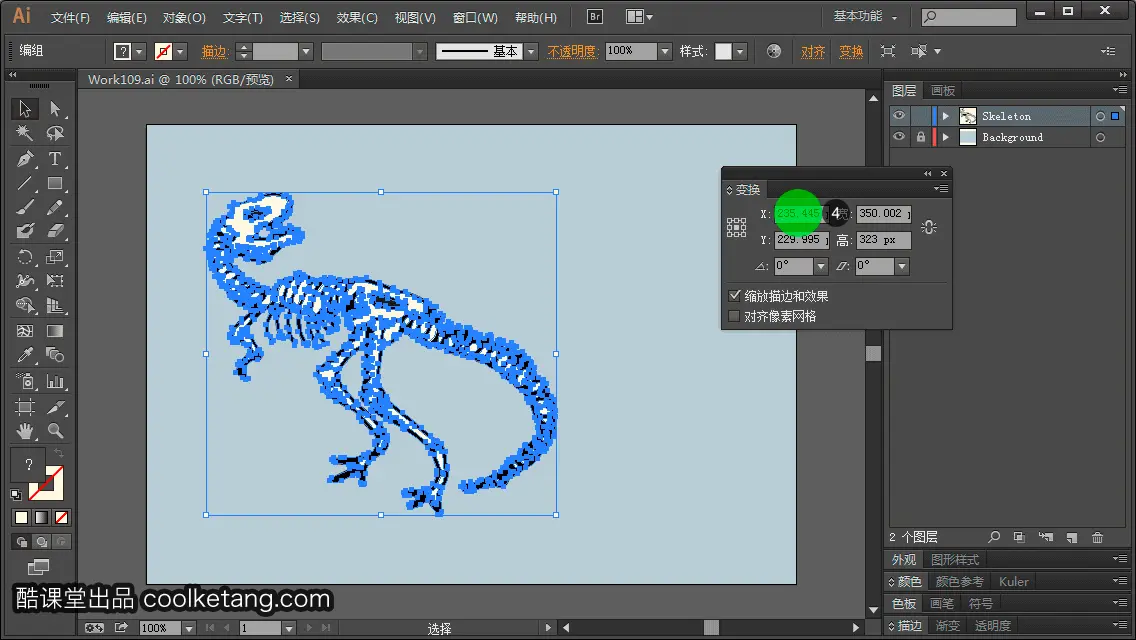Expand the Skeleton layer contents
The height and width of the screenshot is (640, 1136).
(945, 116)
